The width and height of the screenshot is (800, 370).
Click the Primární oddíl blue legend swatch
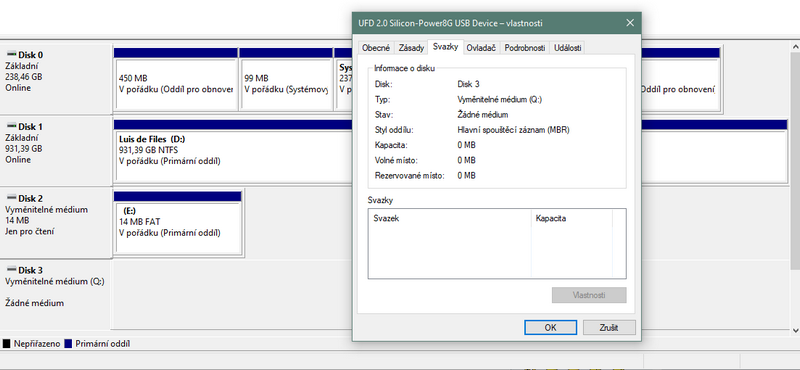coord(69,343)
